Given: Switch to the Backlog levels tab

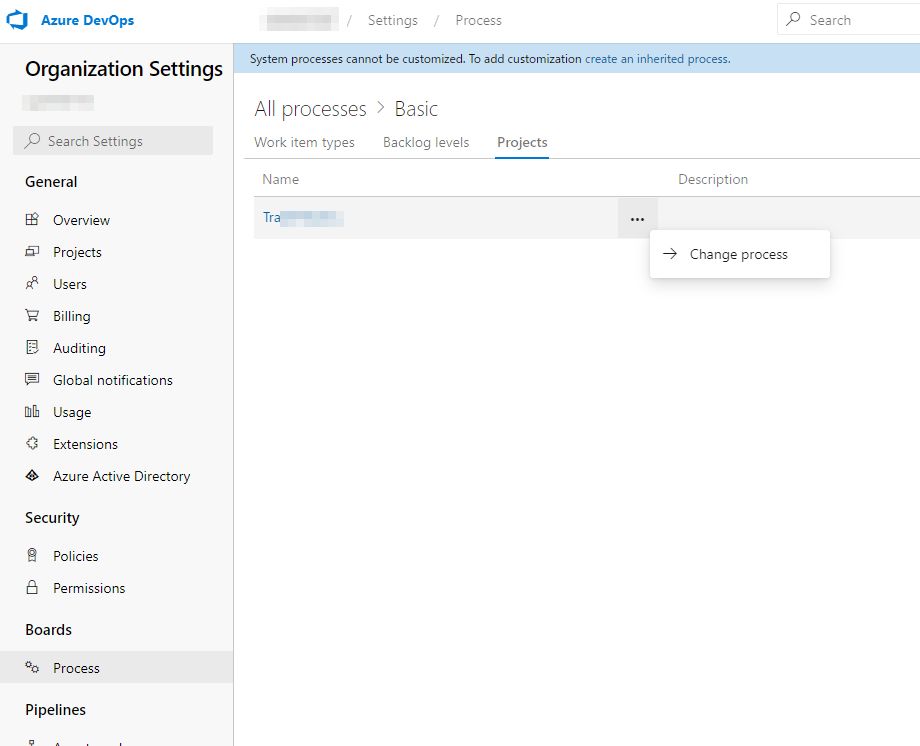Looking at the screenshot, I should pos(426,143).
